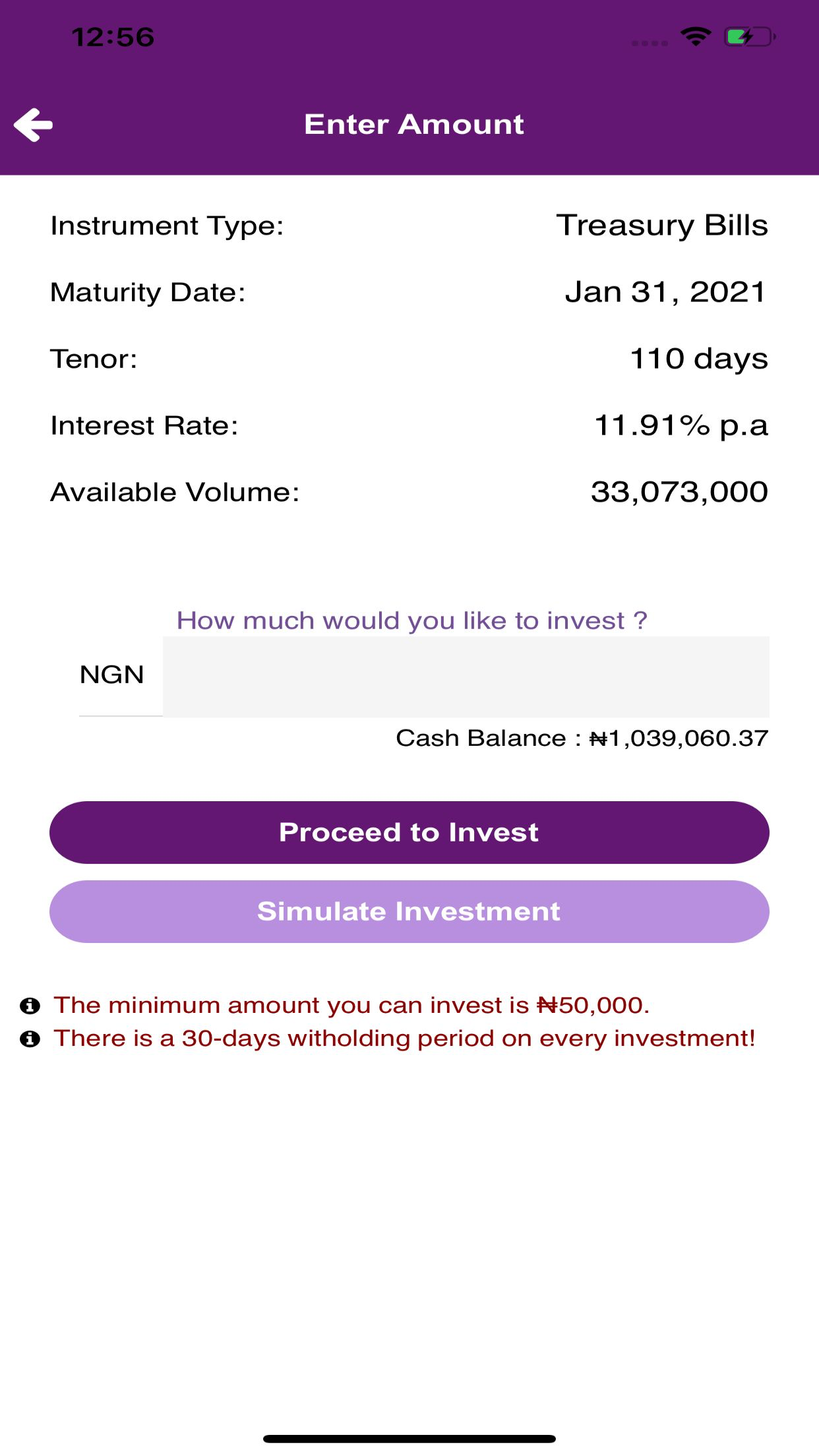Tap the 33,073,000 available volume value
819x1456 pixels.
679,492
